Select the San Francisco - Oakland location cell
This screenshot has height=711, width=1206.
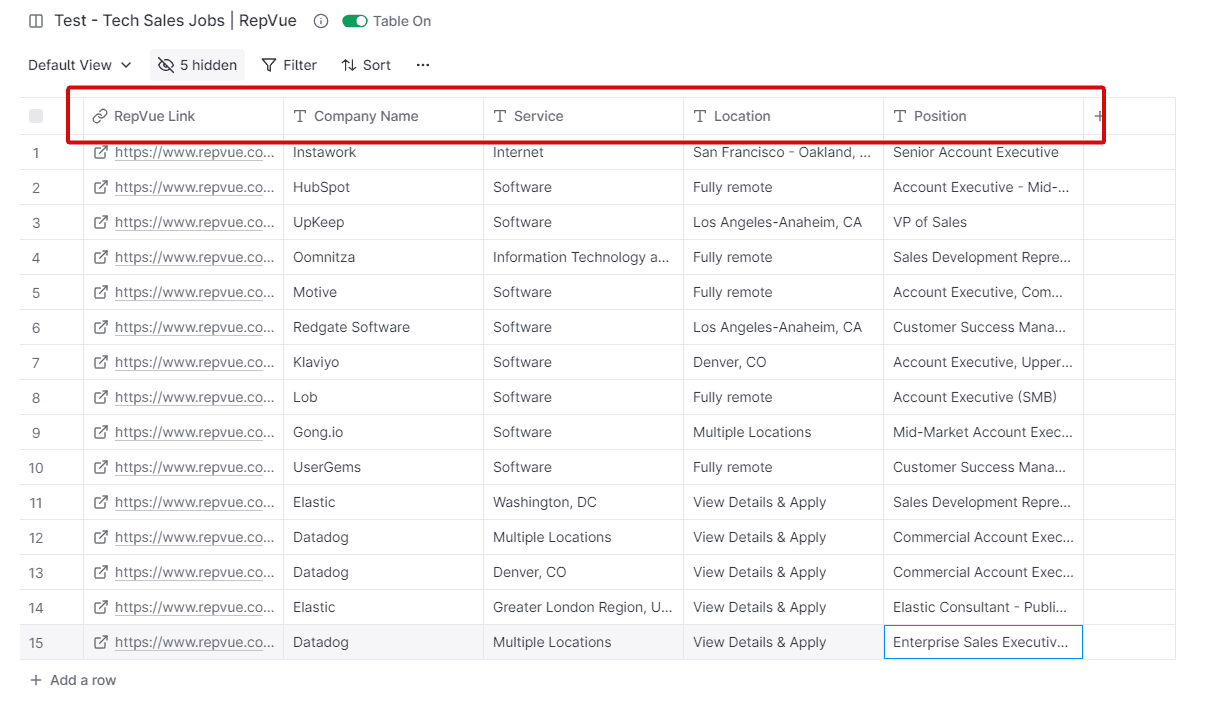(x=784, y=152)
